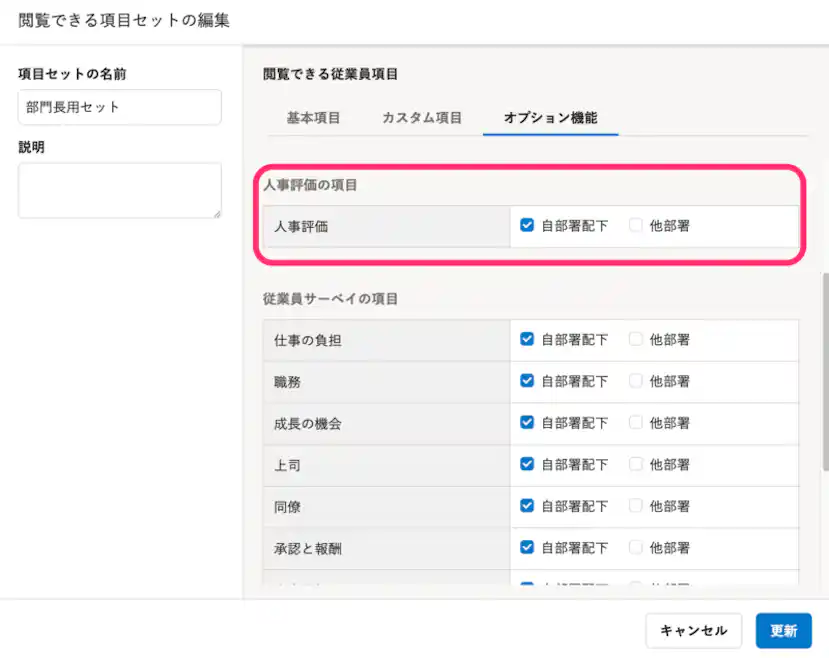The image size is (829, 658).
Task: Click the 説明 description text area
Action: coord(119,190)
